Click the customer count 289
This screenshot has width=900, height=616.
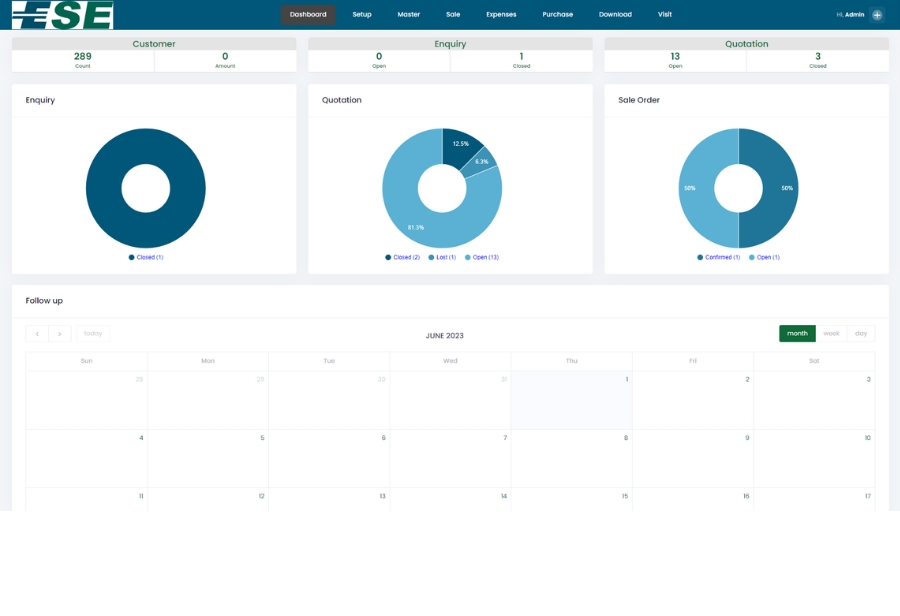click(x=83, y=56)
